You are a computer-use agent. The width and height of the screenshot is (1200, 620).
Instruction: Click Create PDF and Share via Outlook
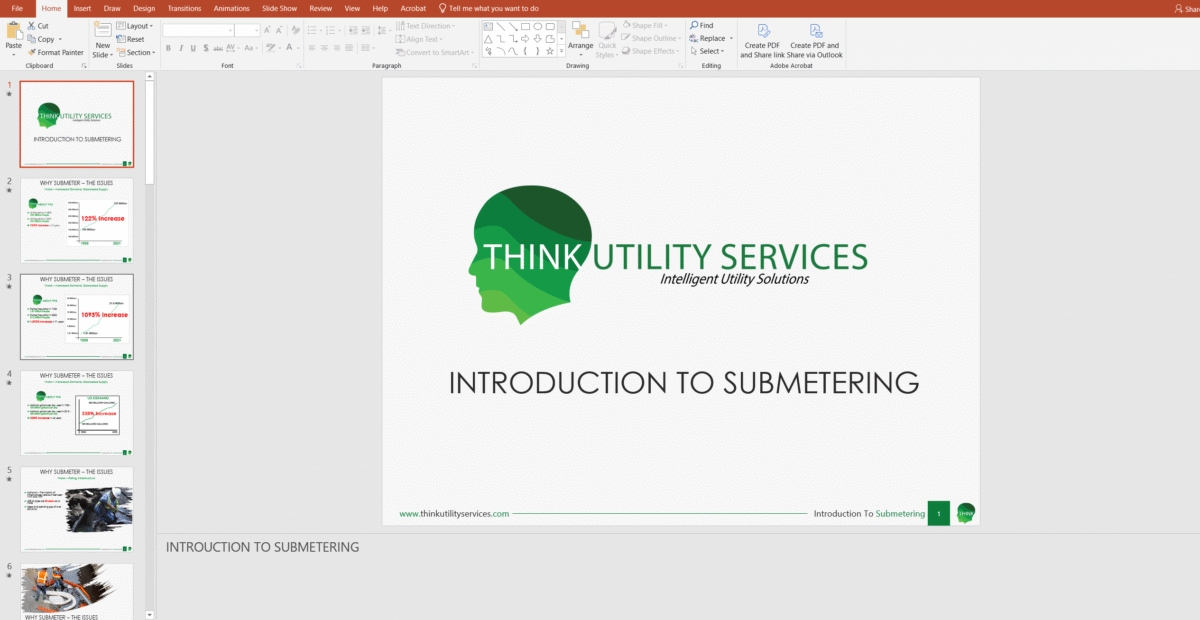pyautogui.click(x=814, y=32)
